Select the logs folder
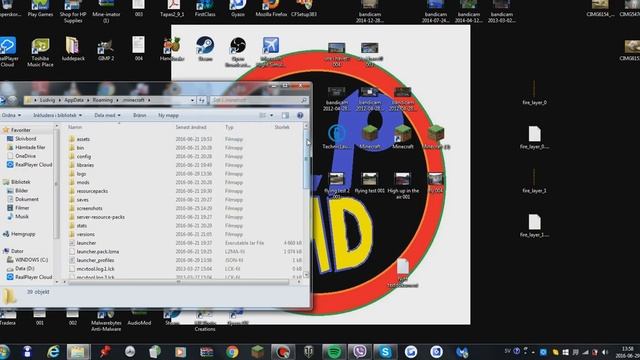The image size is (640, 360). pos(81,173)
